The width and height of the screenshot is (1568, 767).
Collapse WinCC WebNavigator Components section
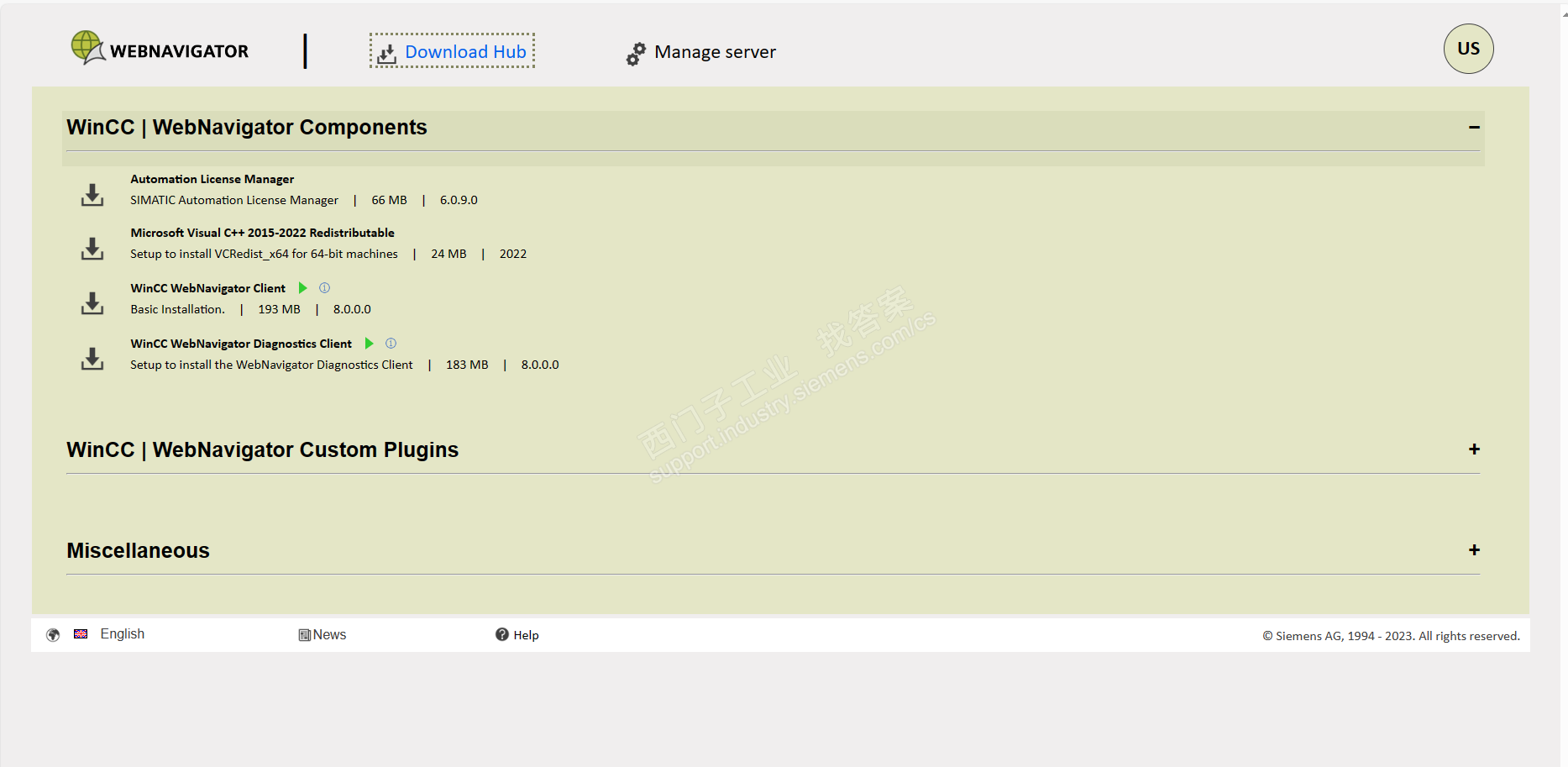tap(1474, 127)
